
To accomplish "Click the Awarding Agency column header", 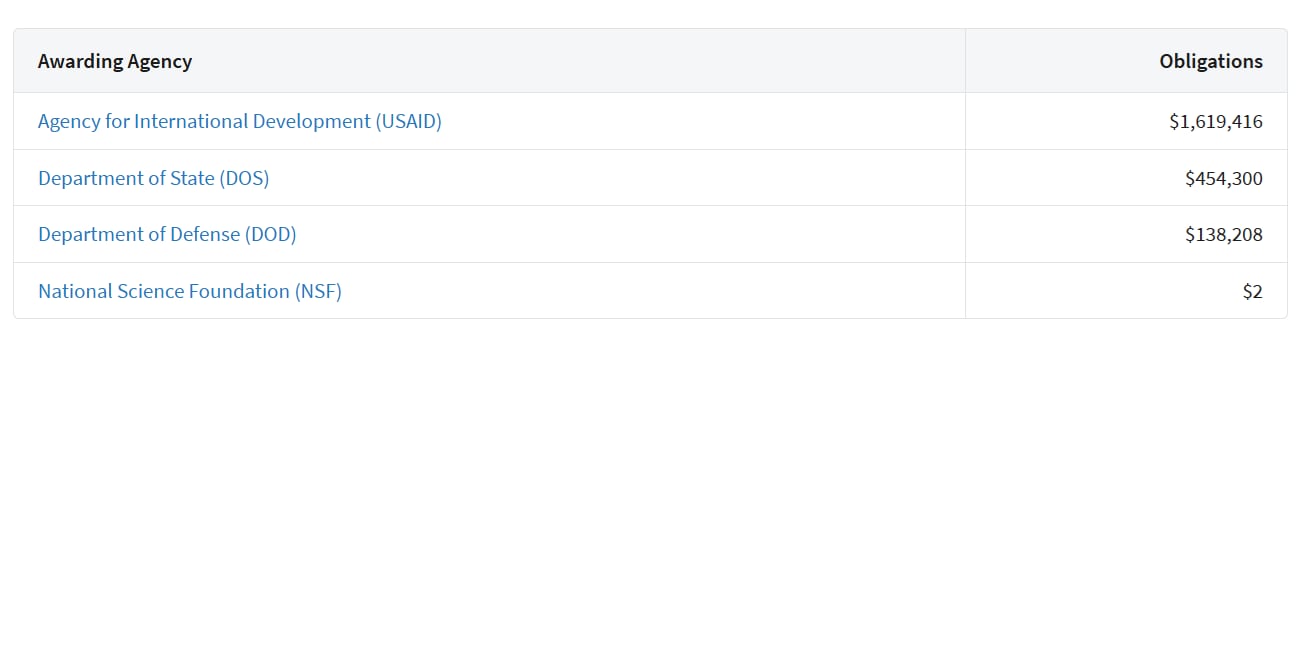I will click(x=115, y=61).
